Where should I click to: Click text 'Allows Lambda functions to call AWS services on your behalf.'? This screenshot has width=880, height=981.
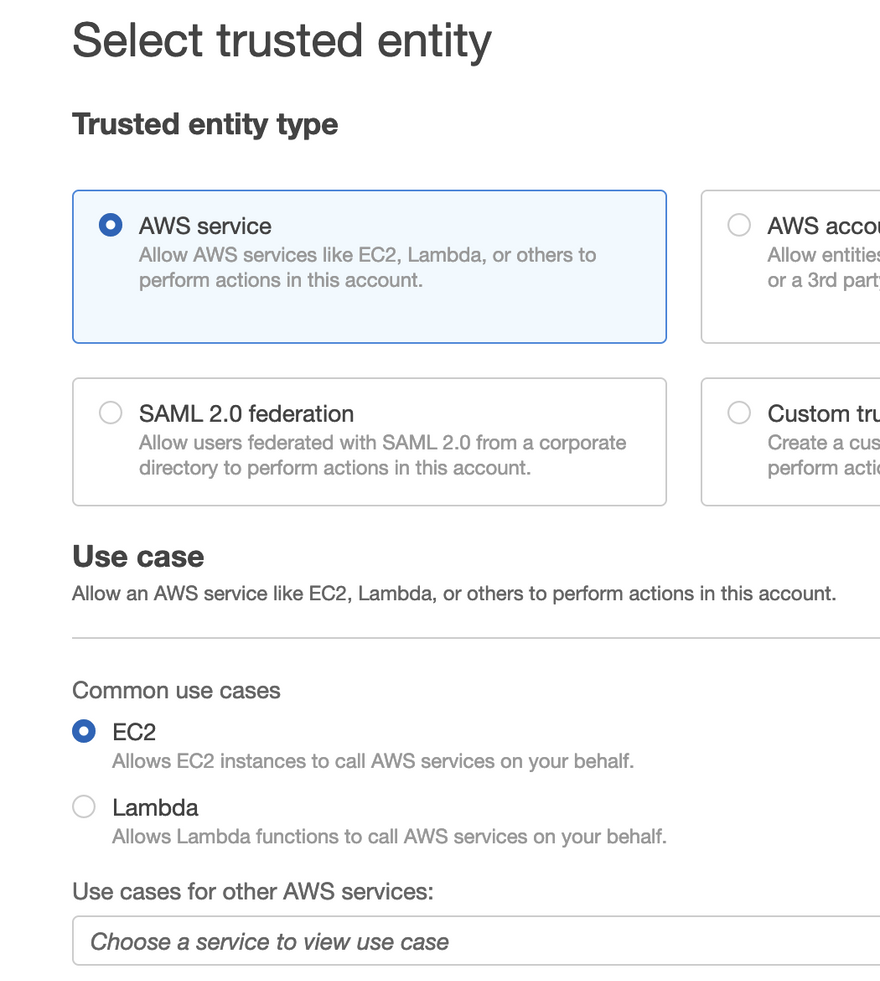coord(390,836)
